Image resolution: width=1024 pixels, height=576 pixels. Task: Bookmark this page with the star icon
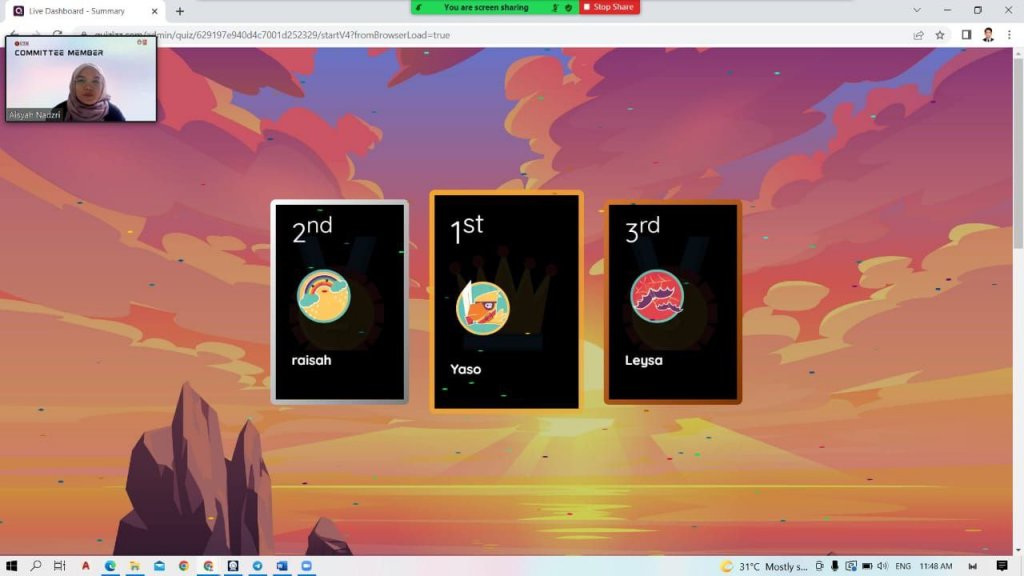tap(940, 35)
